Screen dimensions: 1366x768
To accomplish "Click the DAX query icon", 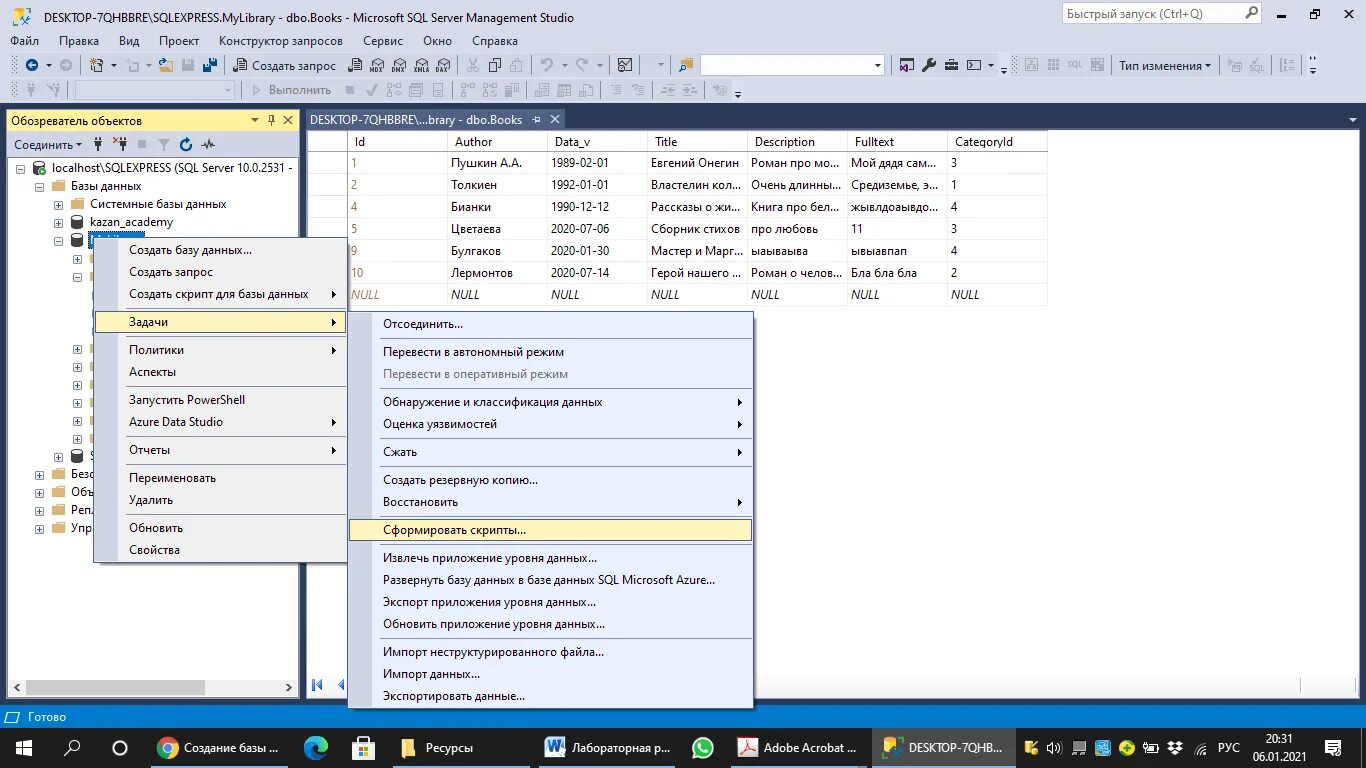I will pos(442,65).
